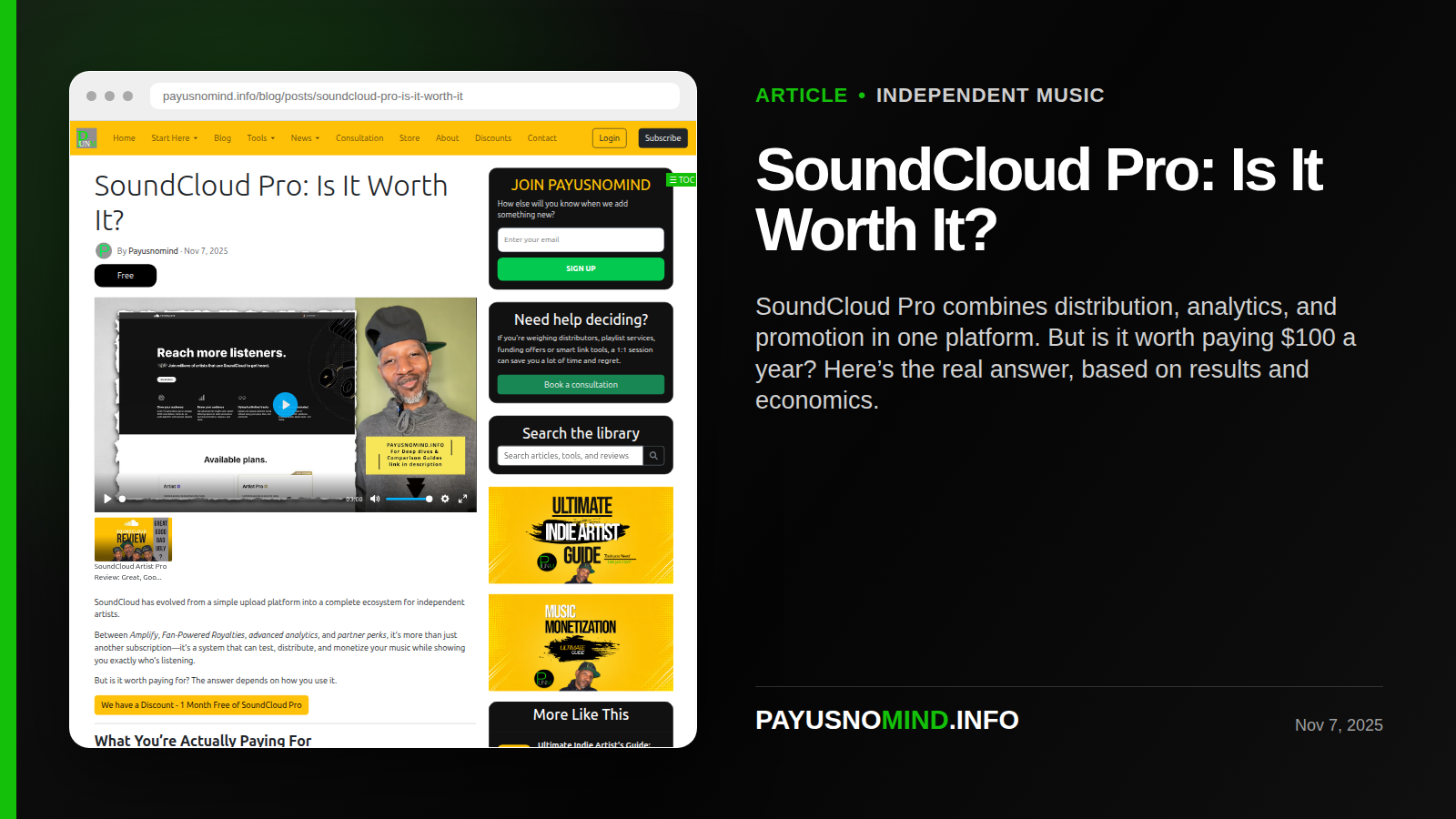Open the About nav item
Viewport: 1456px width, 819px height.
click(x=447, y=138)
